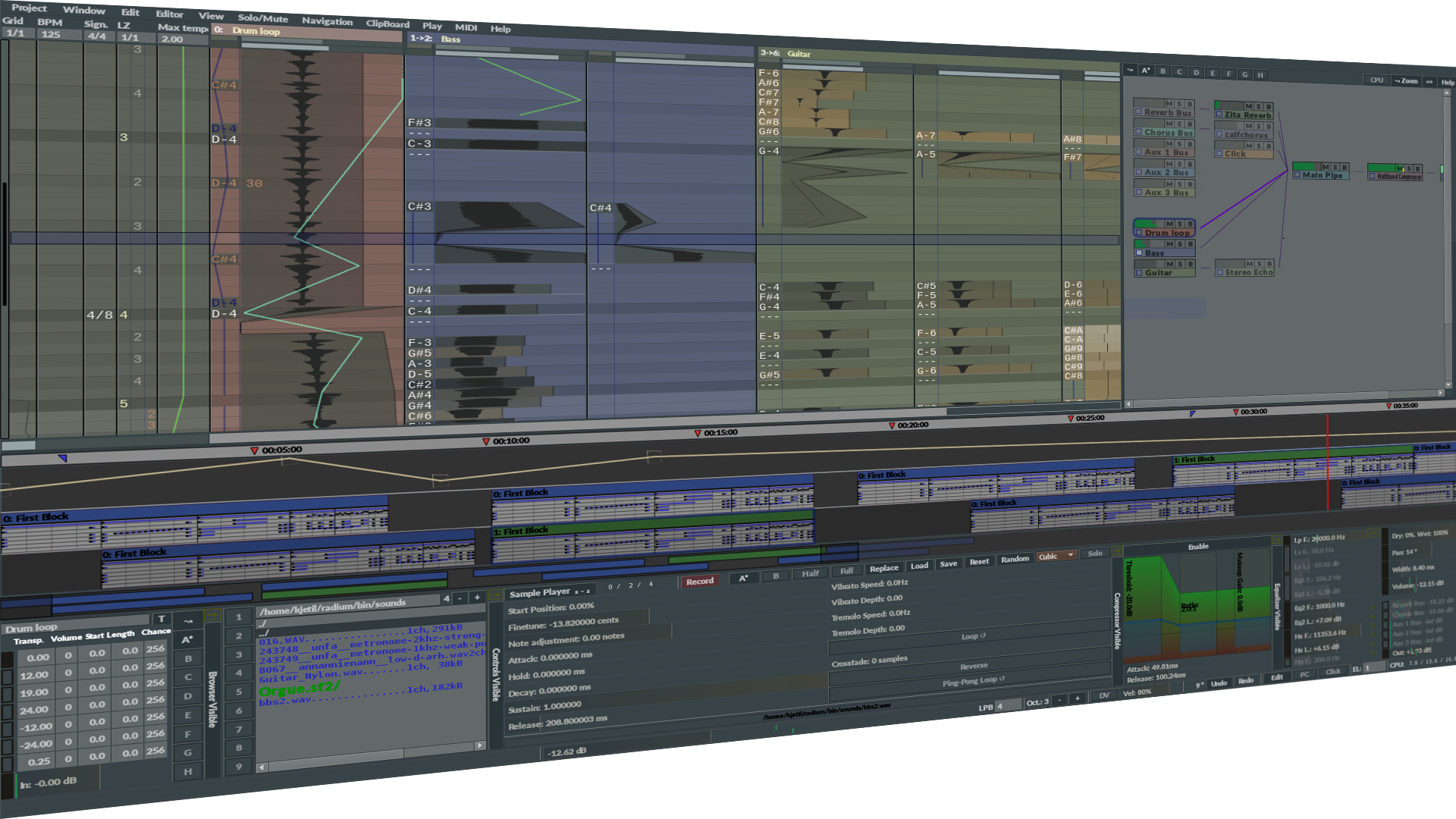Image resolution: width=1456 pixels, height=819 pixels.
Task: Open the Solo/Mute menu
Action: [262, 18]
